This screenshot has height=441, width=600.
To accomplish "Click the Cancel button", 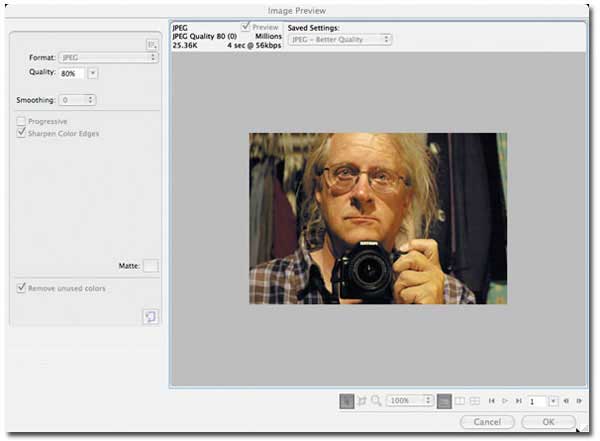I will coord(487,422).
